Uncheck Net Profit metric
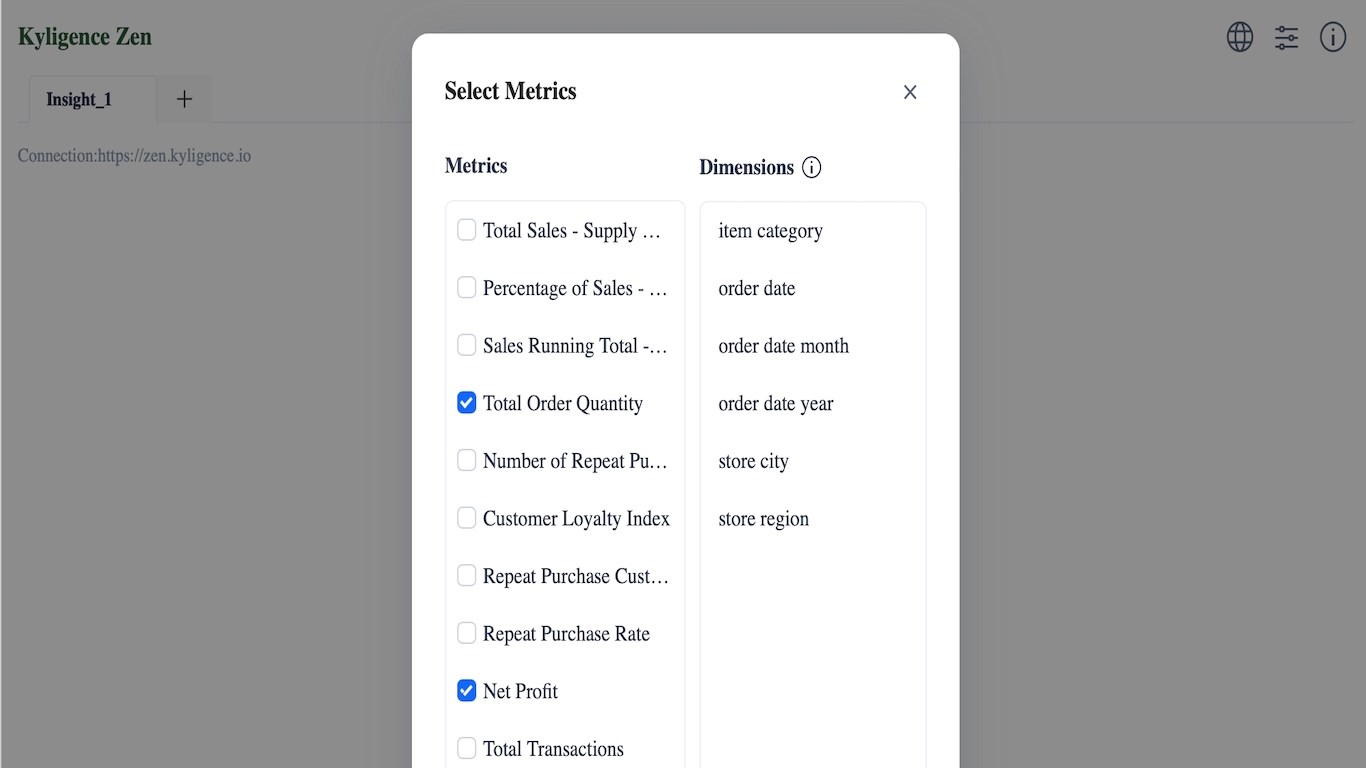Screen dimensions: 1366x768 466,691
